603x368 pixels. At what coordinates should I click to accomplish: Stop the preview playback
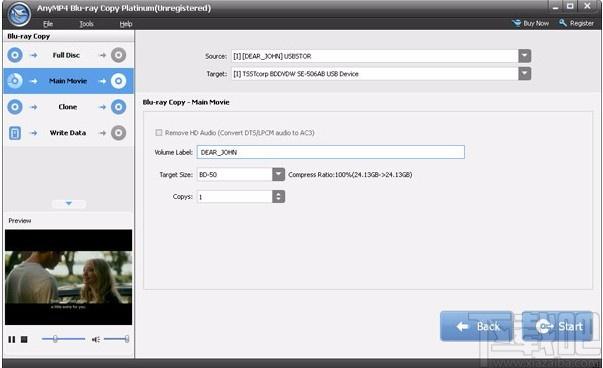[x=24, y=339]
